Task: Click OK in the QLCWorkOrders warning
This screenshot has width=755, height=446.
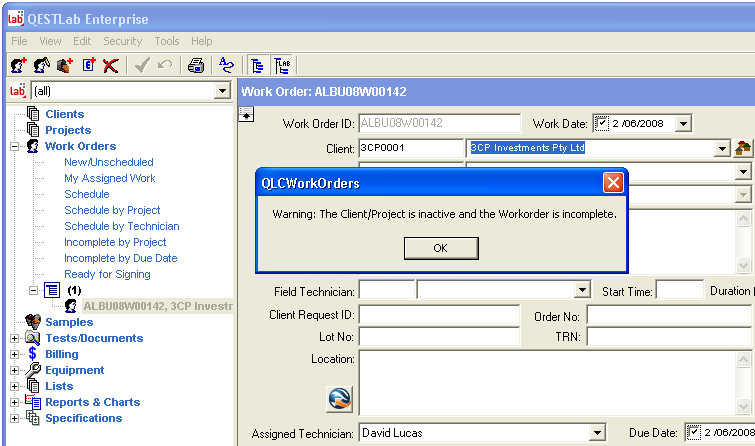Action: tap(440, 247)
